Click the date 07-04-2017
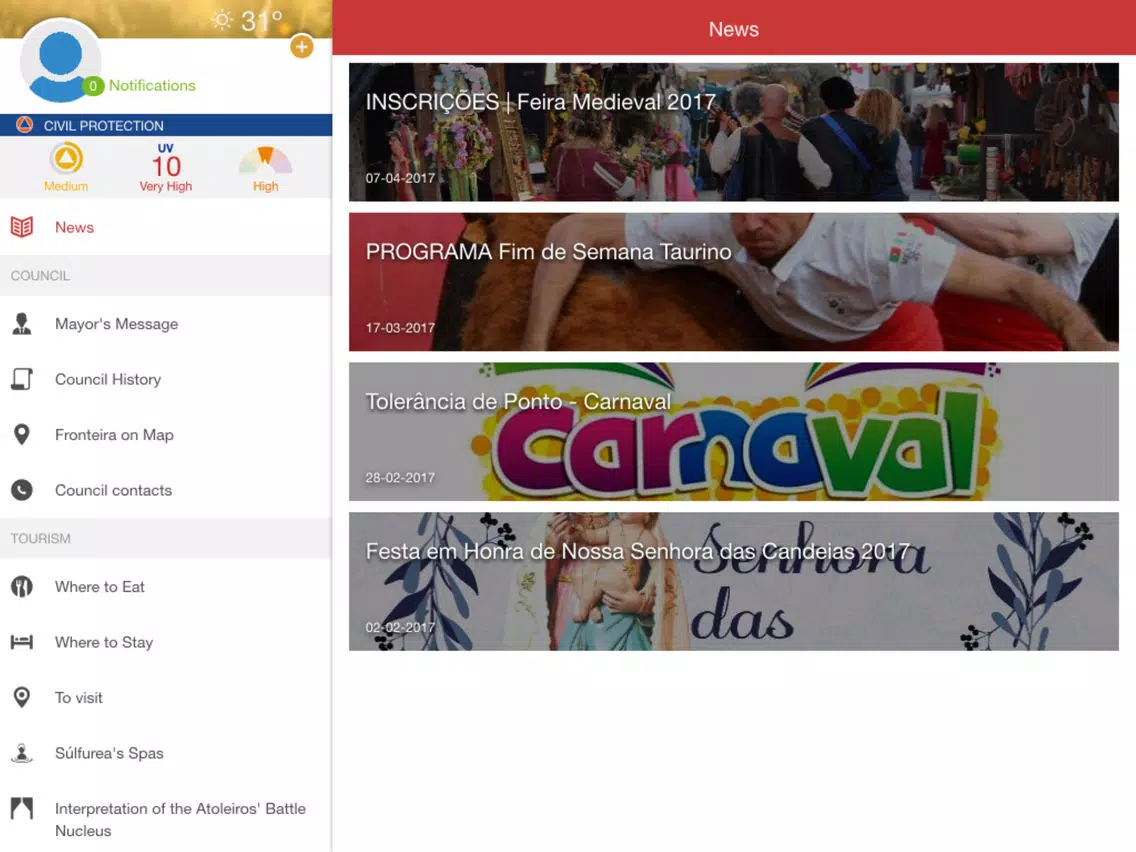Screen dimensions: 1136x852 (400, 178)
